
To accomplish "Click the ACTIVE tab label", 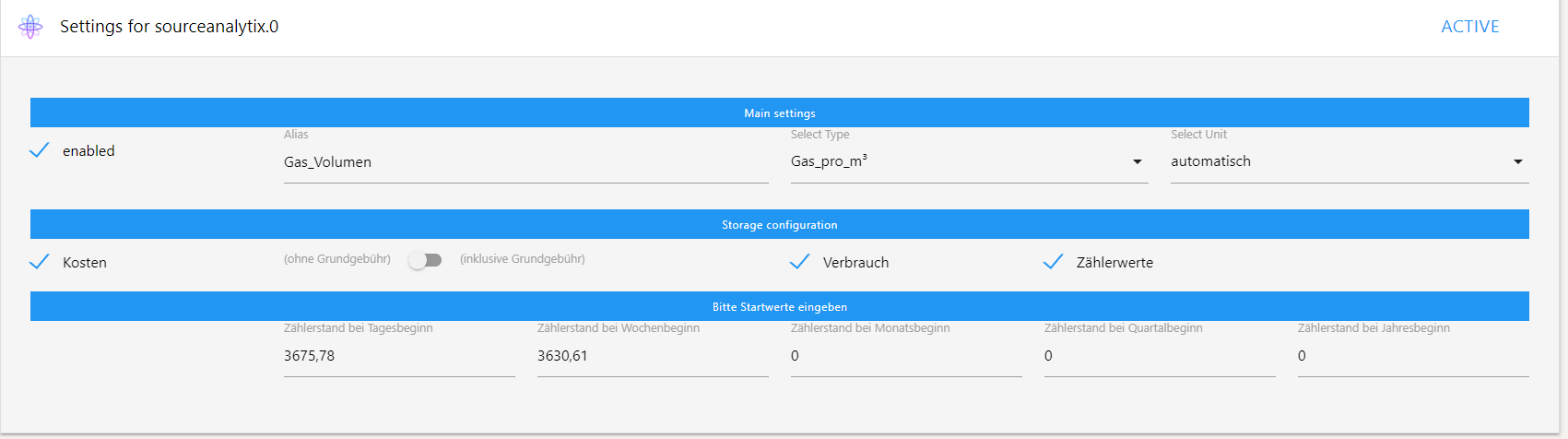I will (1469, 27).
